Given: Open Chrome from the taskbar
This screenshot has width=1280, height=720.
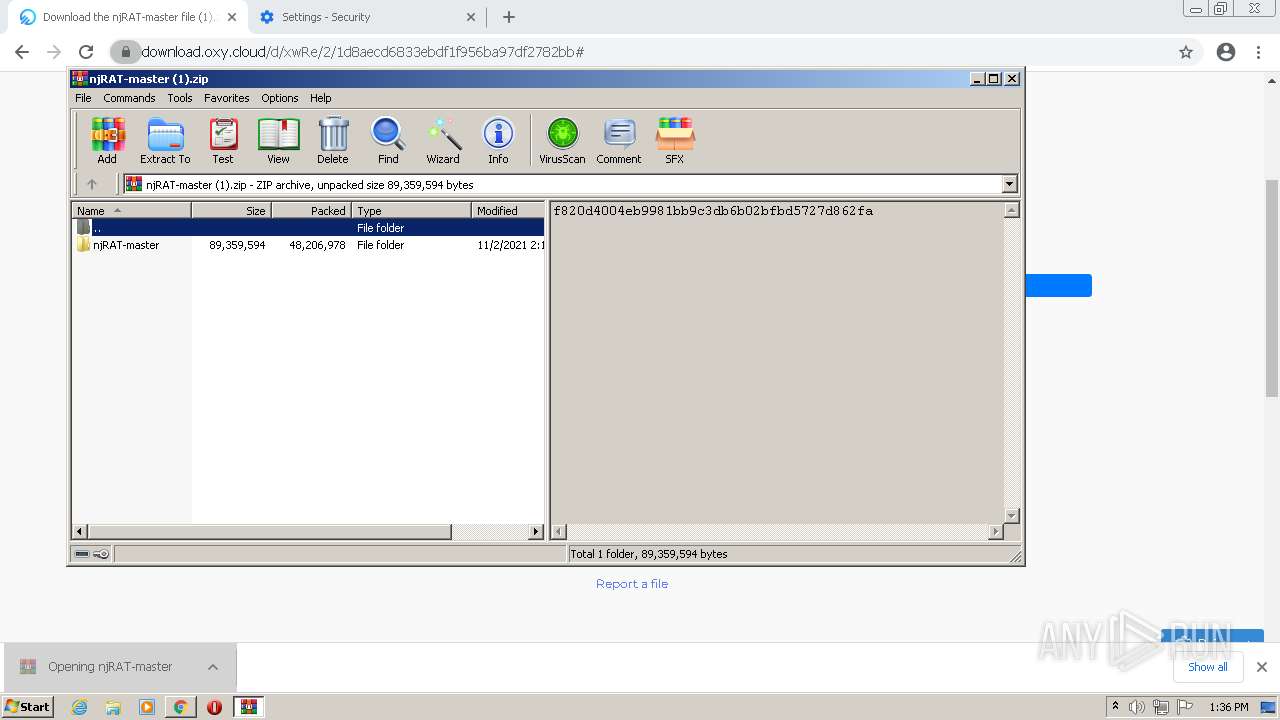Looking at the screenshot, I should point(180,707).
